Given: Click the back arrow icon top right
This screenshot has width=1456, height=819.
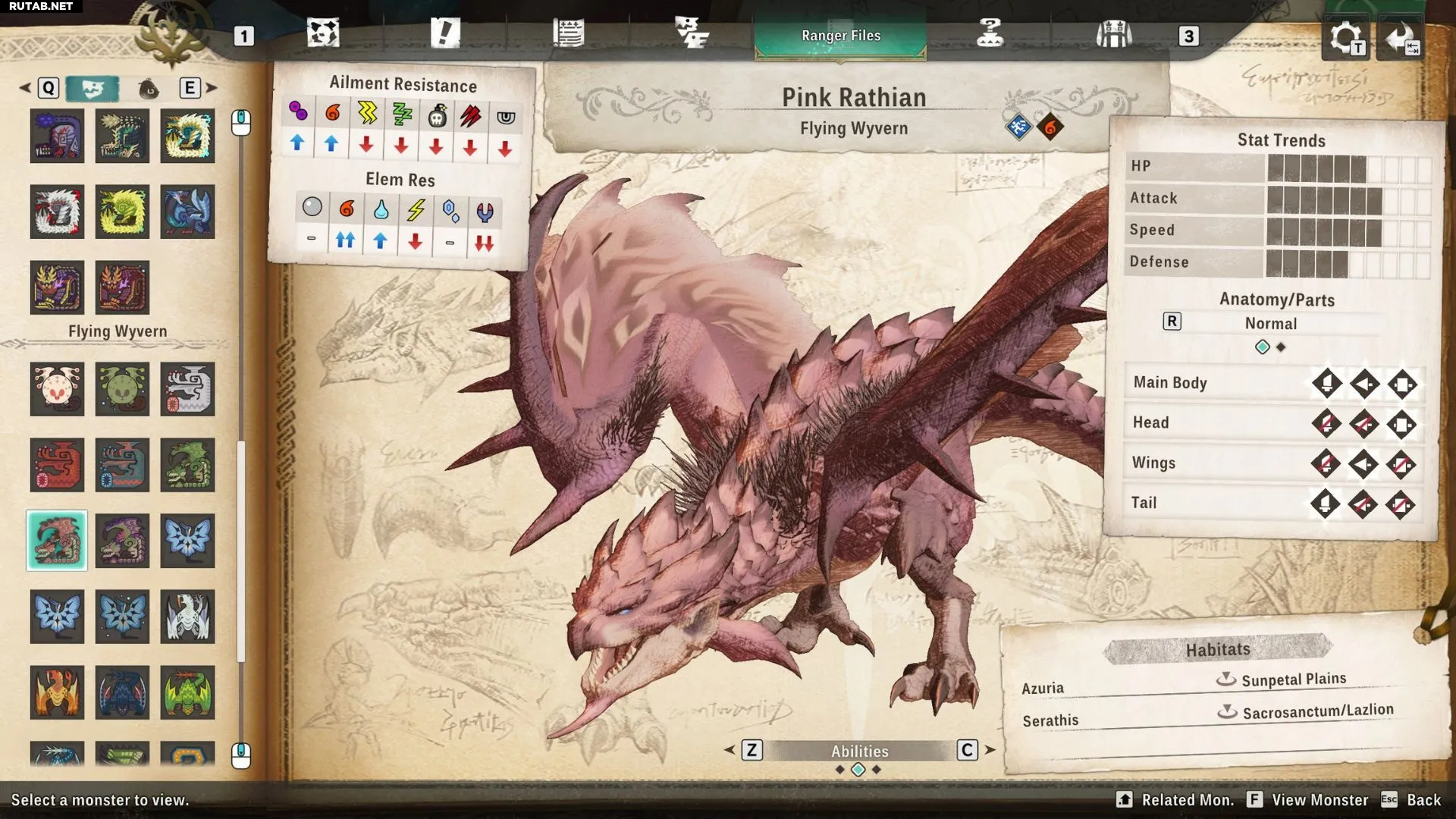Looking at the screenshot, I should [1400, 38].
